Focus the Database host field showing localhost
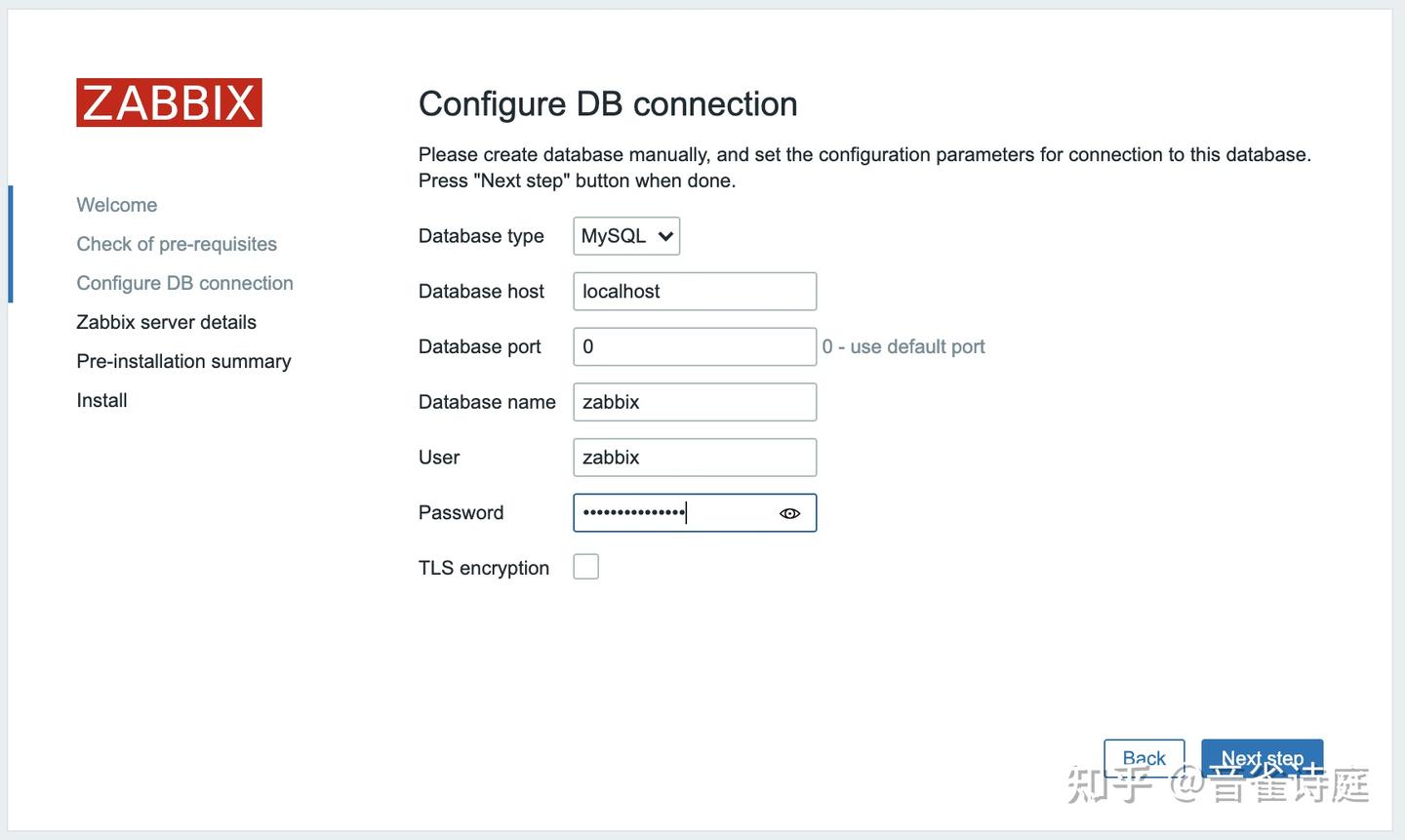The width and height of the screenshot is (1405, 840). [695, 289]
